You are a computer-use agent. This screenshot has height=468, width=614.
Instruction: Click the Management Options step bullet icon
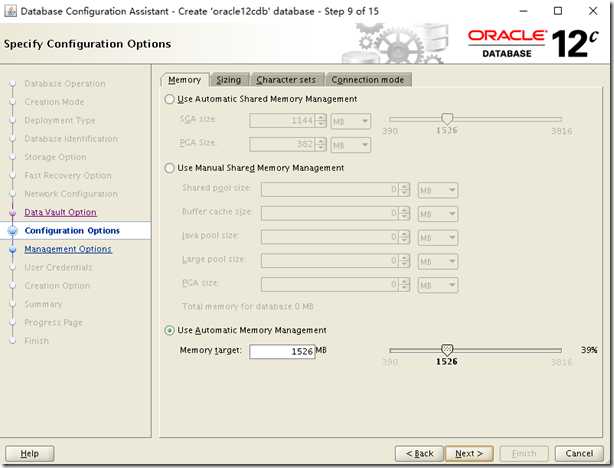(x=13, y=249)
